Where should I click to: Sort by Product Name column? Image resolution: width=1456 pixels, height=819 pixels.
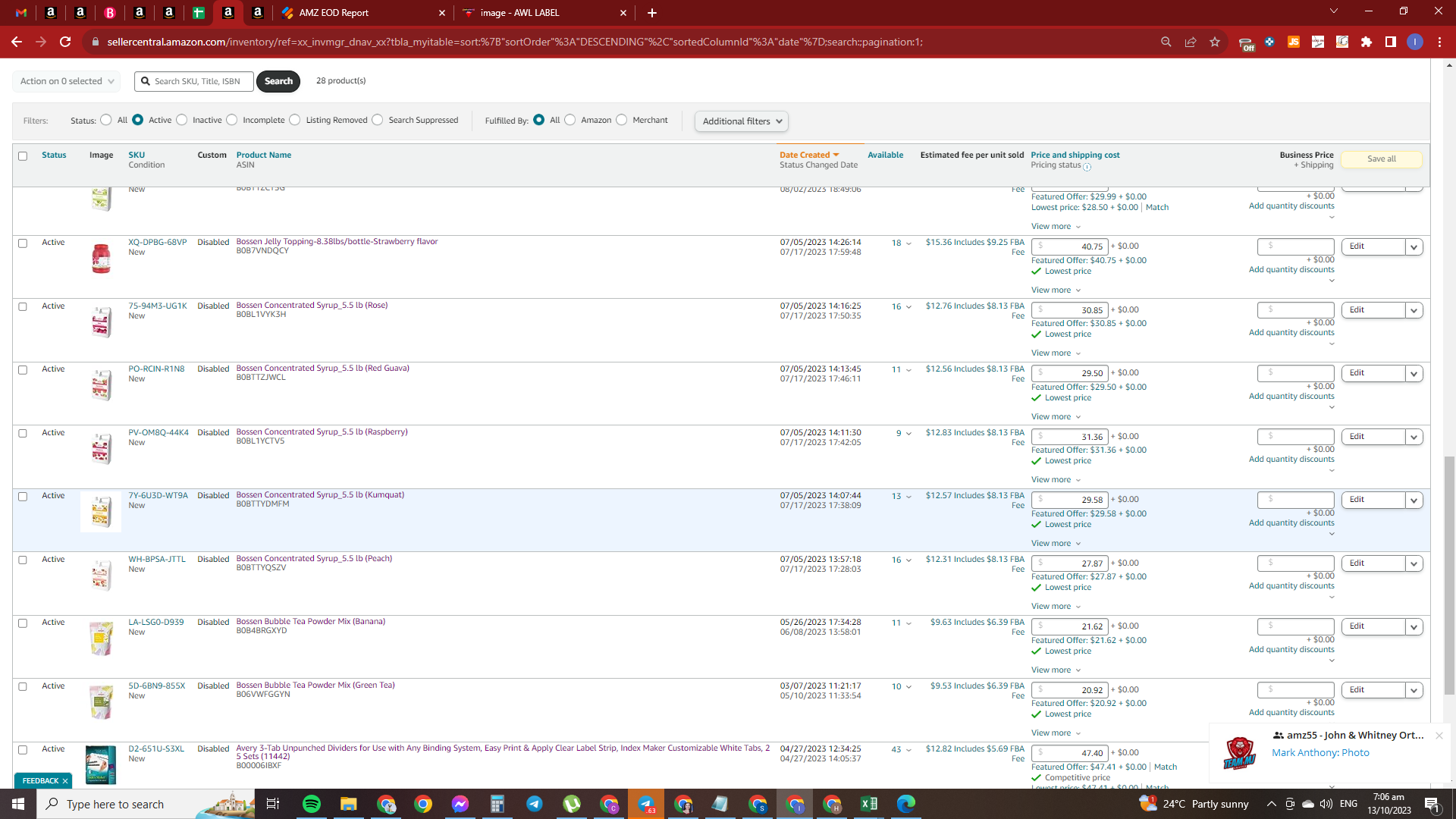pyautogui.click(x=264, y=155)
